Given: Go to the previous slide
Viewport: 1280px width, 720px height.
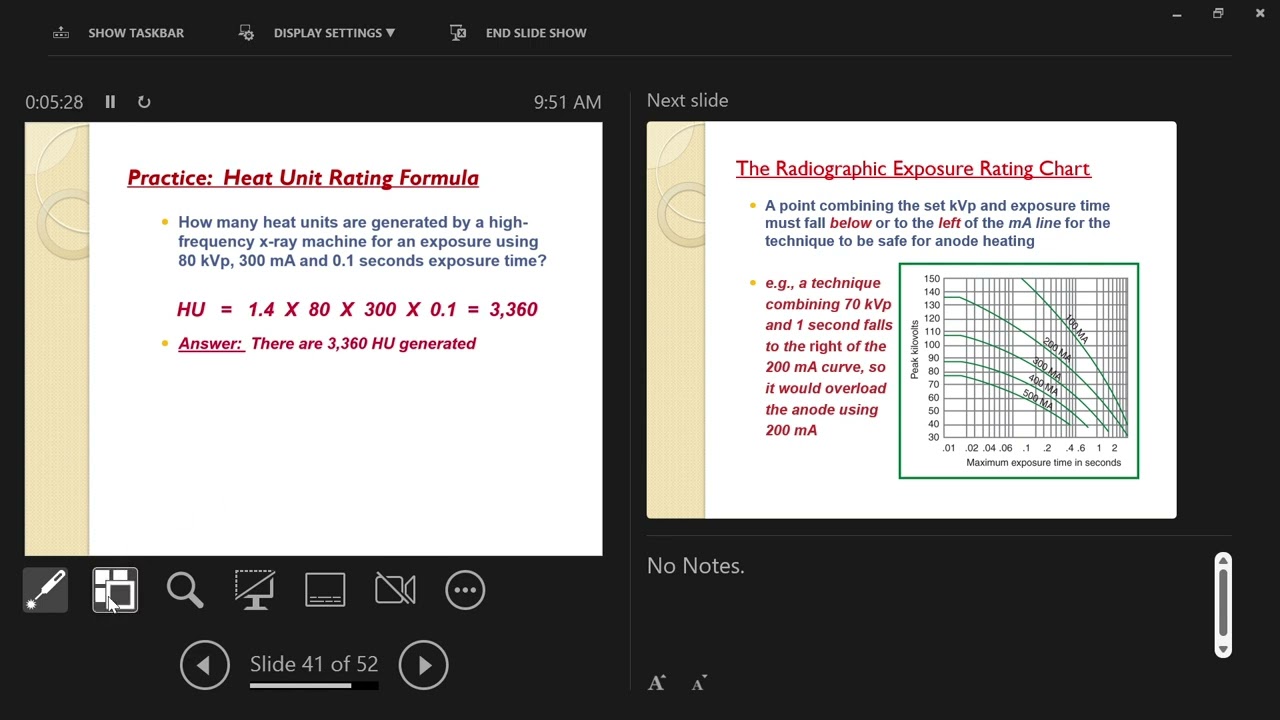Looking at the screenshot, I should [205, 665].
